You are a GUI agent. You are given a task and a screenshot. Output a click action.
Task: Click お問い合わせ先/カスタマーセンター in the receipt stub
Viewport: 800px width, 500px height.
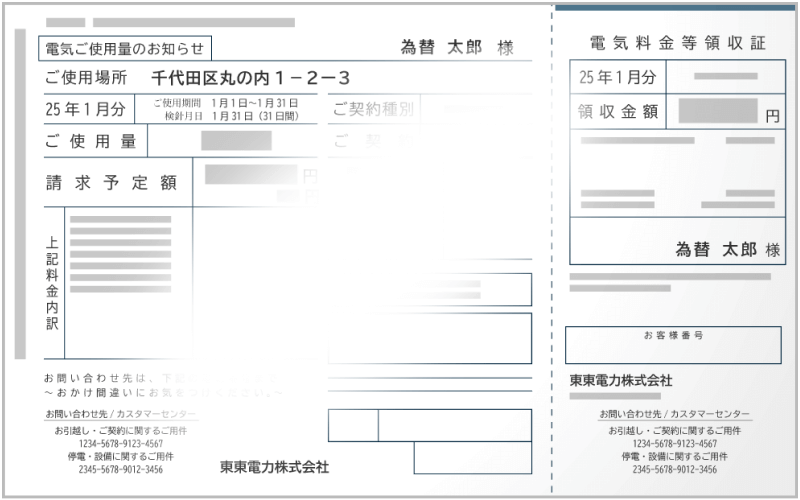coord(675,414)
